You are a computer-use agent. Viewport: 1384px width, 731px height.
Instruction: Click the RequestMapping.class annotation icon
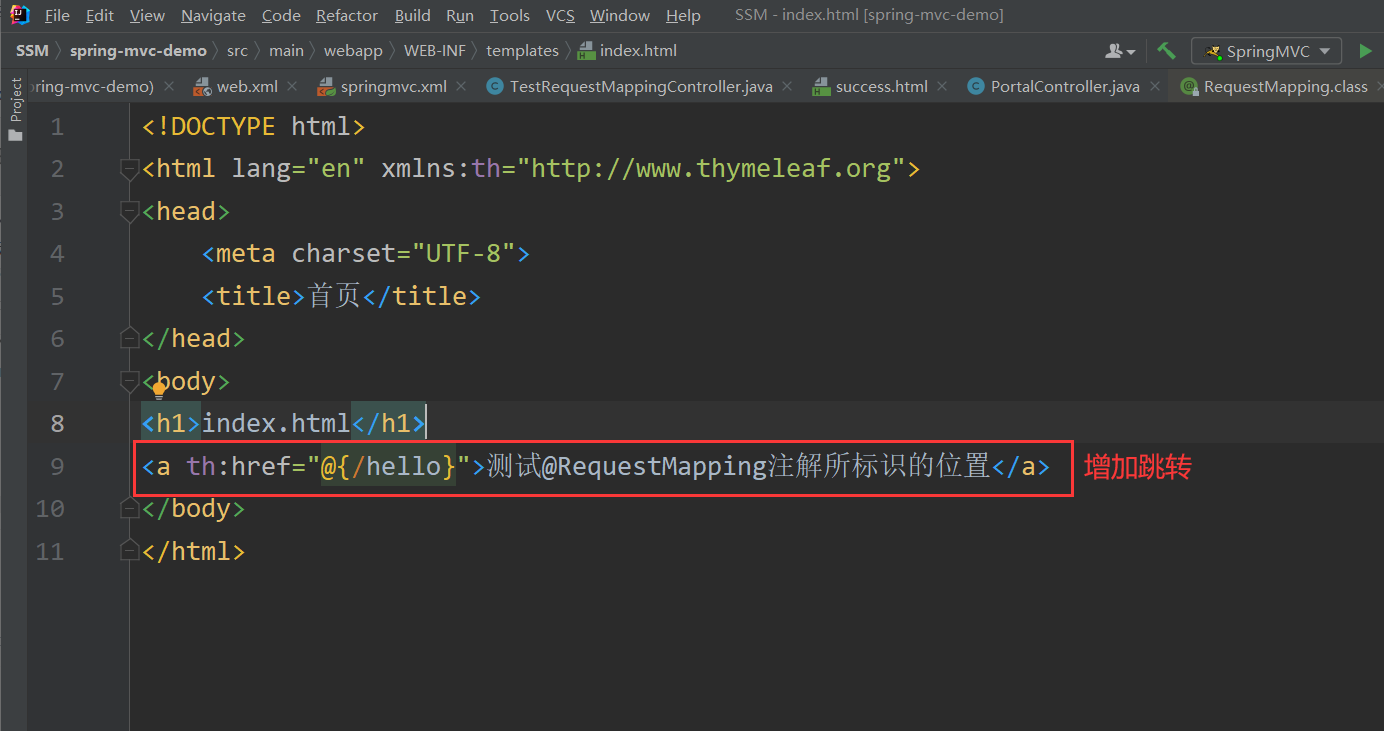pos(1189,87)
